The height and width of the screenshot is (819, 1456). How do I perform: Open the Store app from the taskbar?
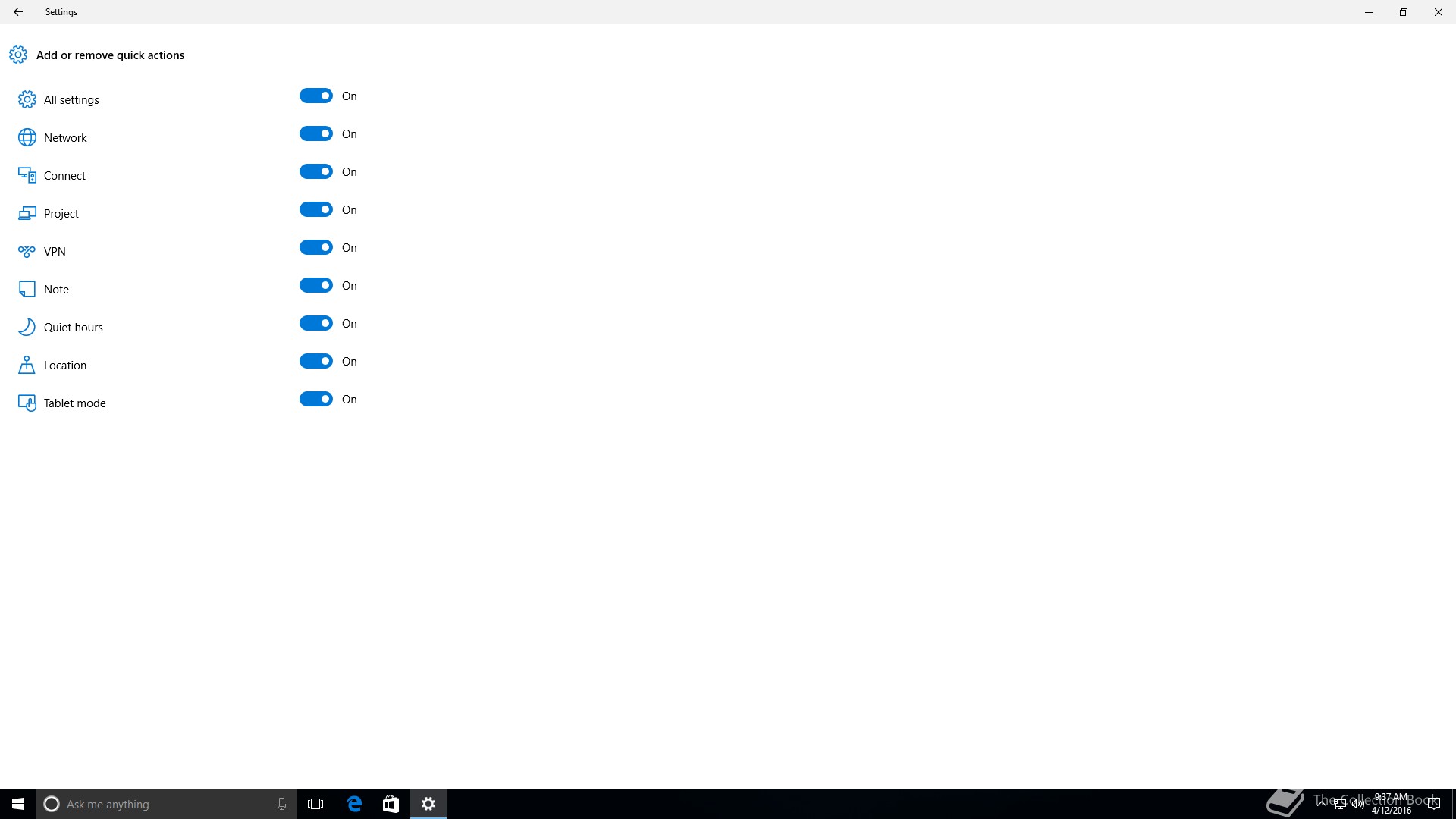point(391,804)
